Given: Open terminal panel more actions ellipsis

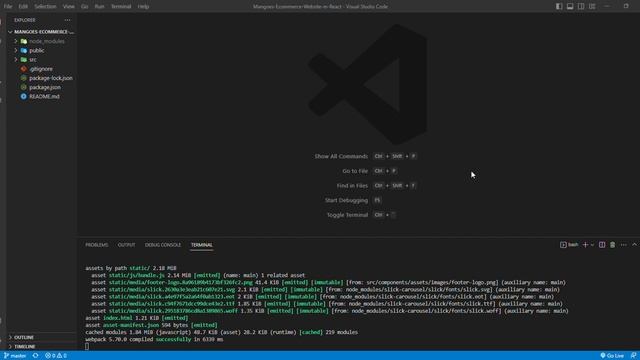Looking at the screenshot, I should pyautogui.click(x=624, y=245).
